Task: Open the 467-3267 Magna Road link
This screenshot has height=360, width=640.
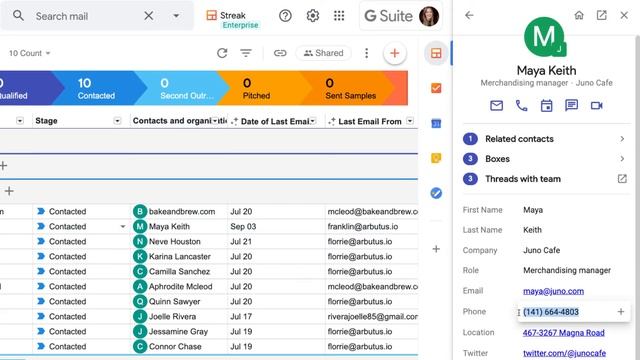Action: (x=564, y=333)
